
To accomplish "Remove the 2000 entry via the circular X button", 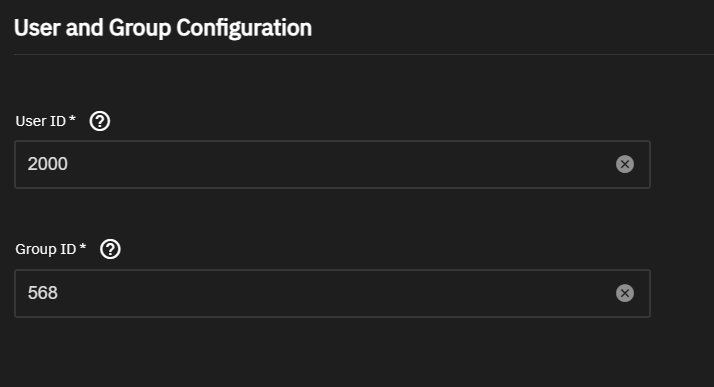I will [625, 164].
